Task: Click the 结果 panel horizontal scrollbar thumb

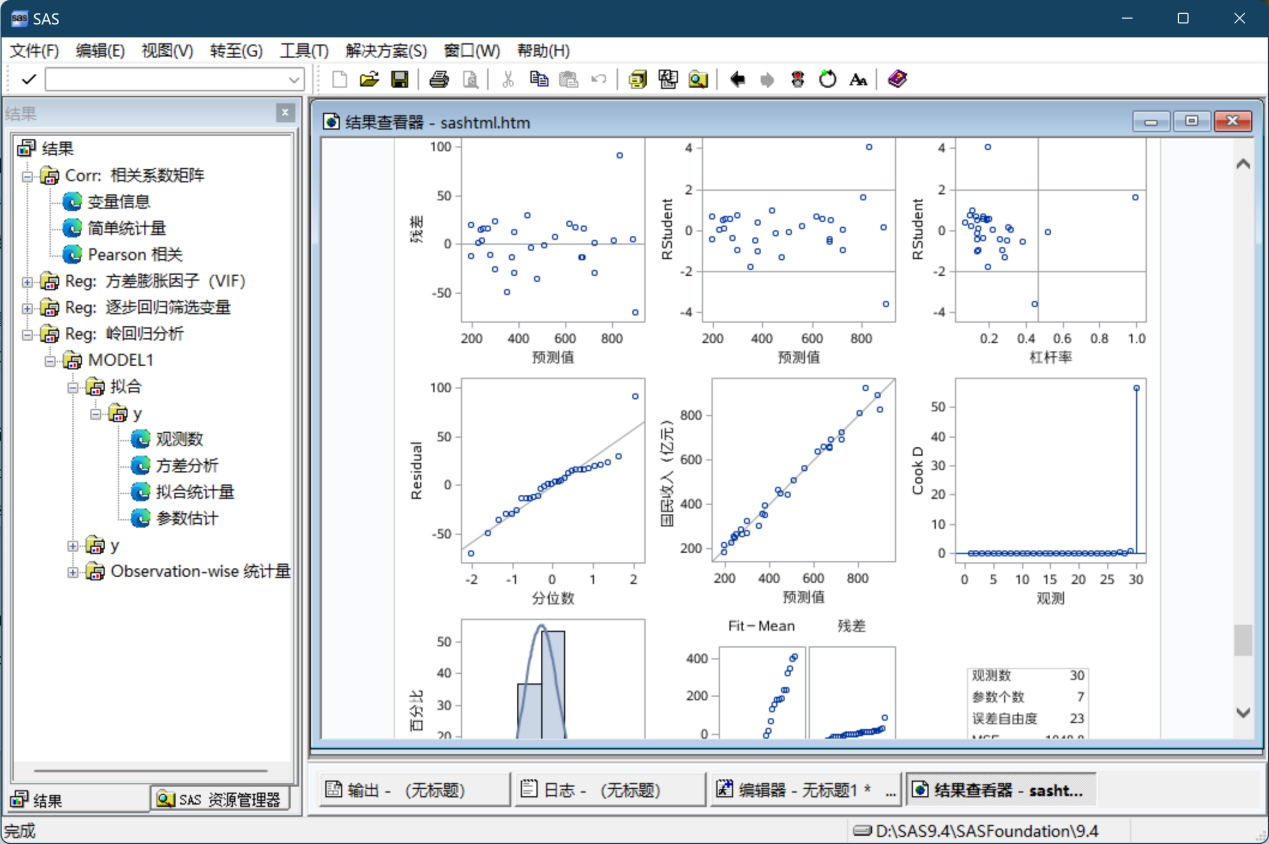Action: coord(150,771)
